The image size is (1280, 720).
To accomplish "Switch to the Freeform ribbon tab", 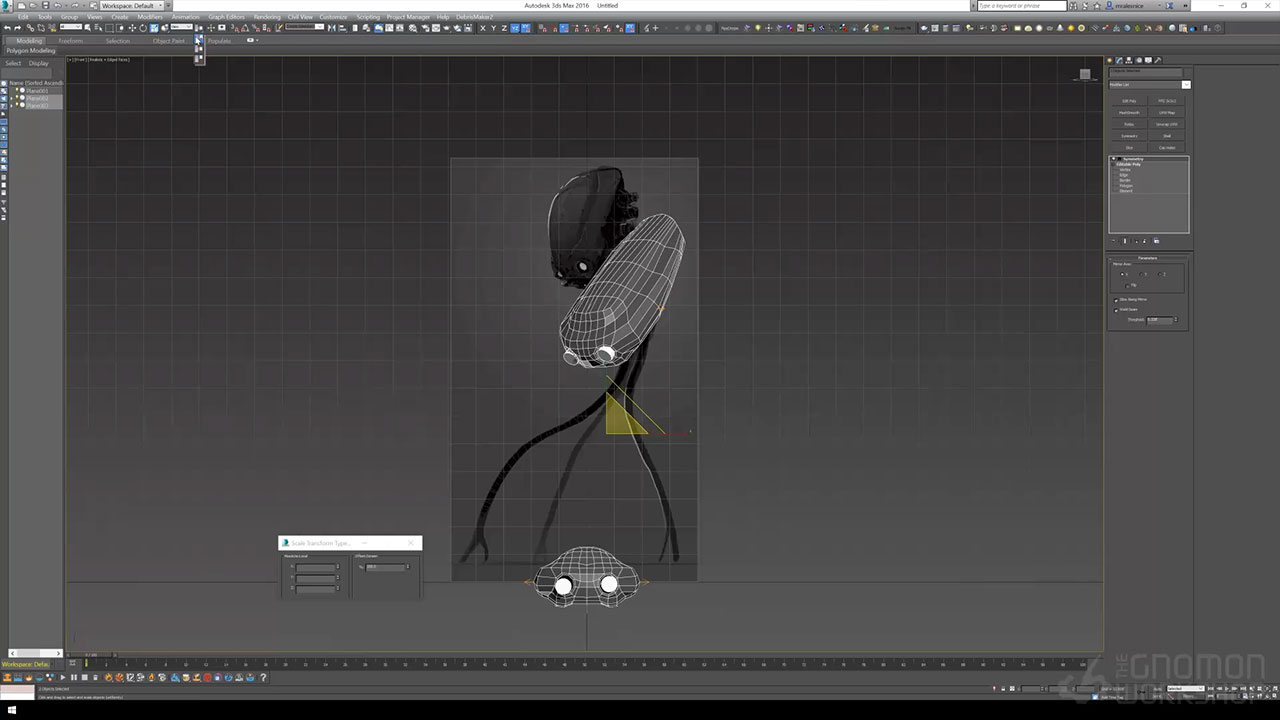I will [x=71, y=41].
